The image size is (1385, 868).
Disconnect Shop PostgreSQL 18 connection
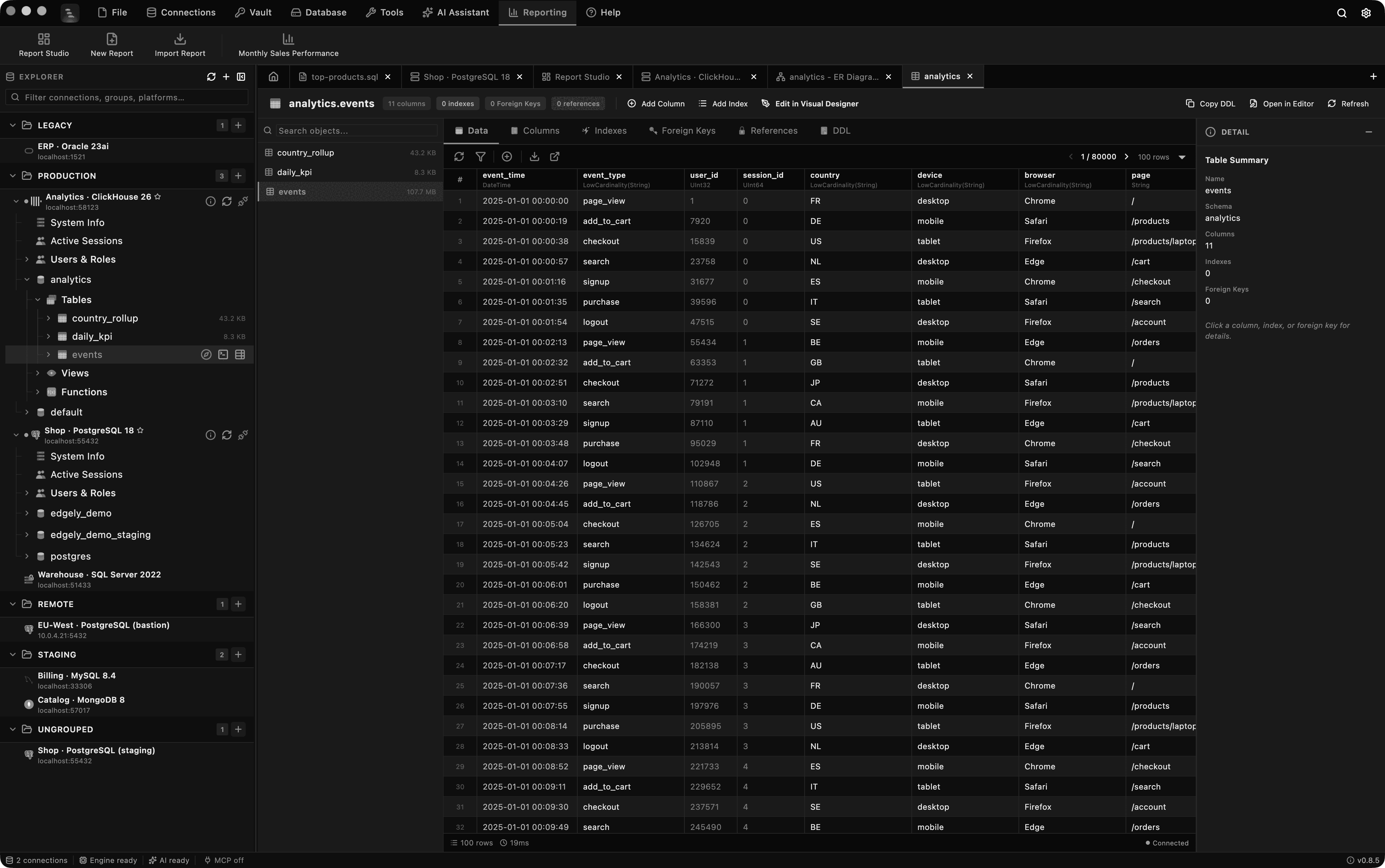pyautogui.click(x=243, y=435)
